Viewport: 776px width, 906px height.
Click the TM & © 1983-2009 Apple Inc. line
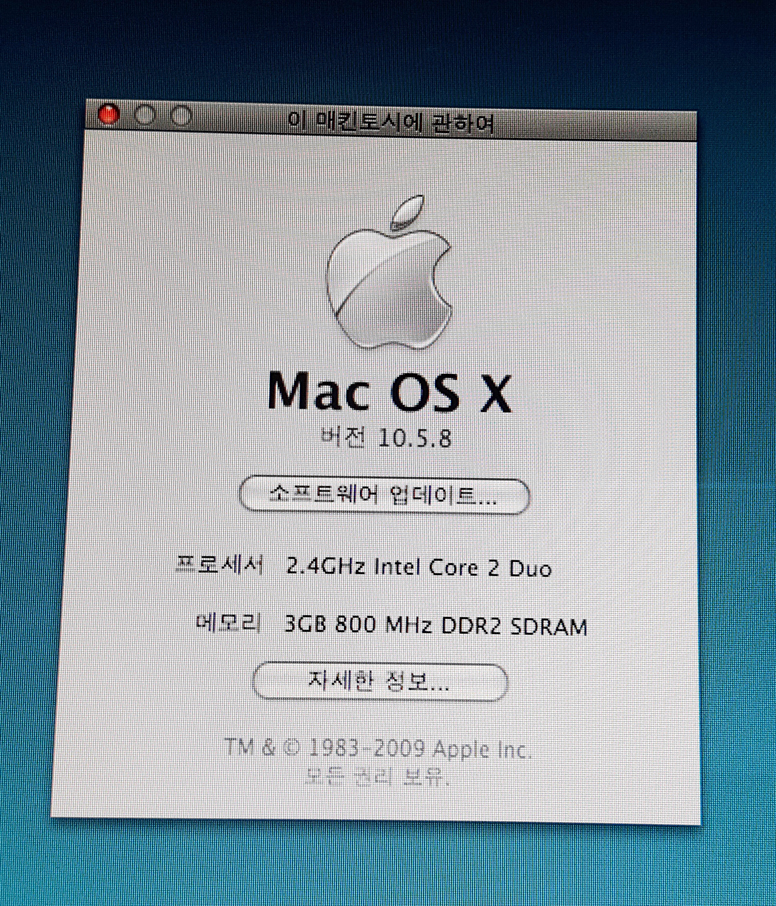[x=378, y=748]
